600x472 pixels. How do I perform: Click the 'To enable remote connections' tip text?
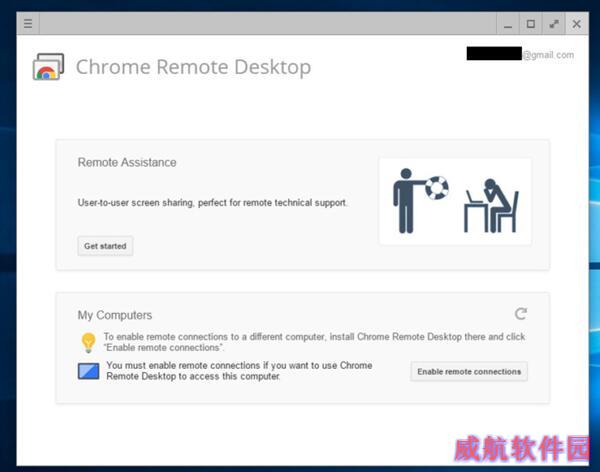click(x=315, y=342)
